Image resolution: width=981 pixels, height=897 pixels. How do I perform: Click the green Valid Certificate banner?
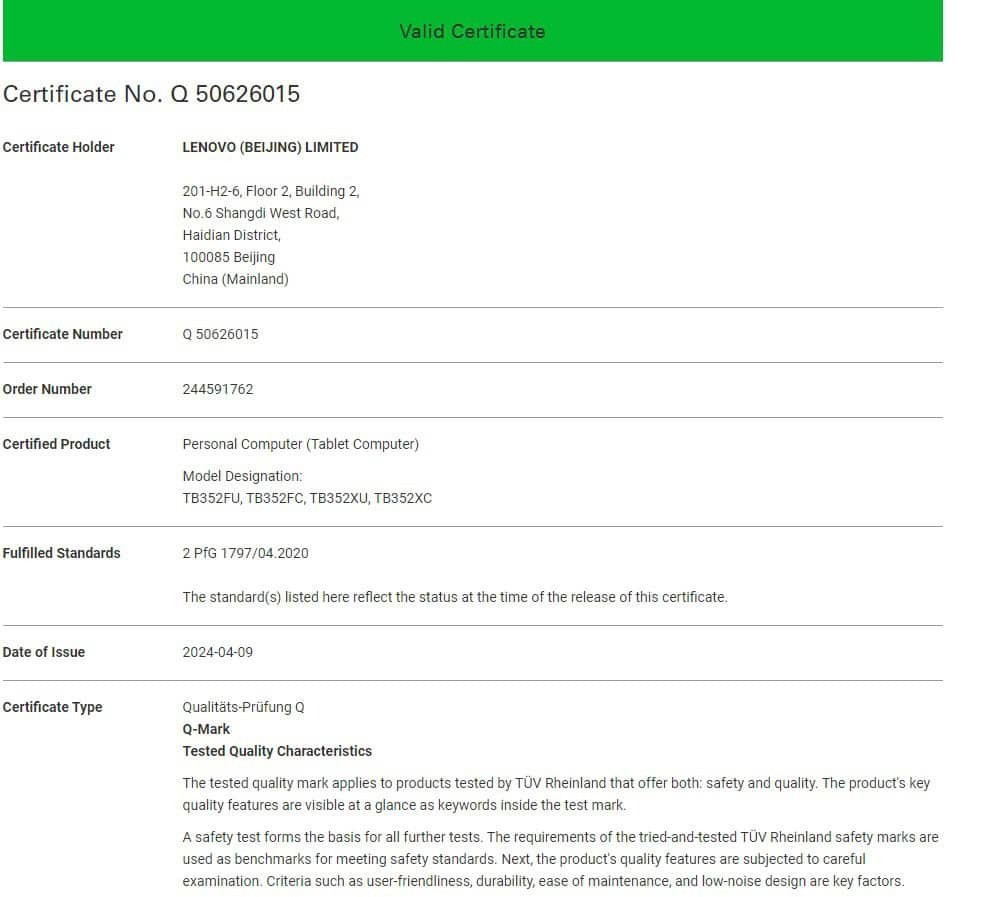coord(472,31)
